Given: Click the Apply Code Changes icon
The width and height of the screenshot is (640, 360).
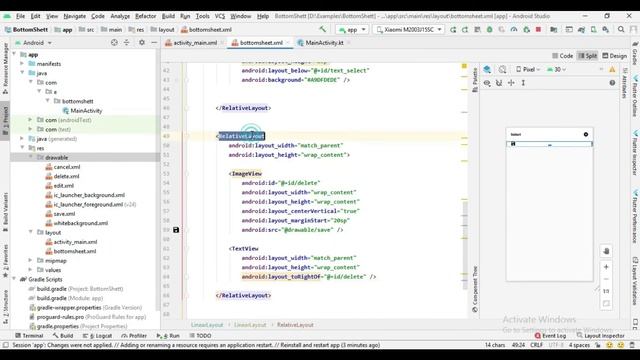Looking at the screenshot, I should tap(477, 29).
